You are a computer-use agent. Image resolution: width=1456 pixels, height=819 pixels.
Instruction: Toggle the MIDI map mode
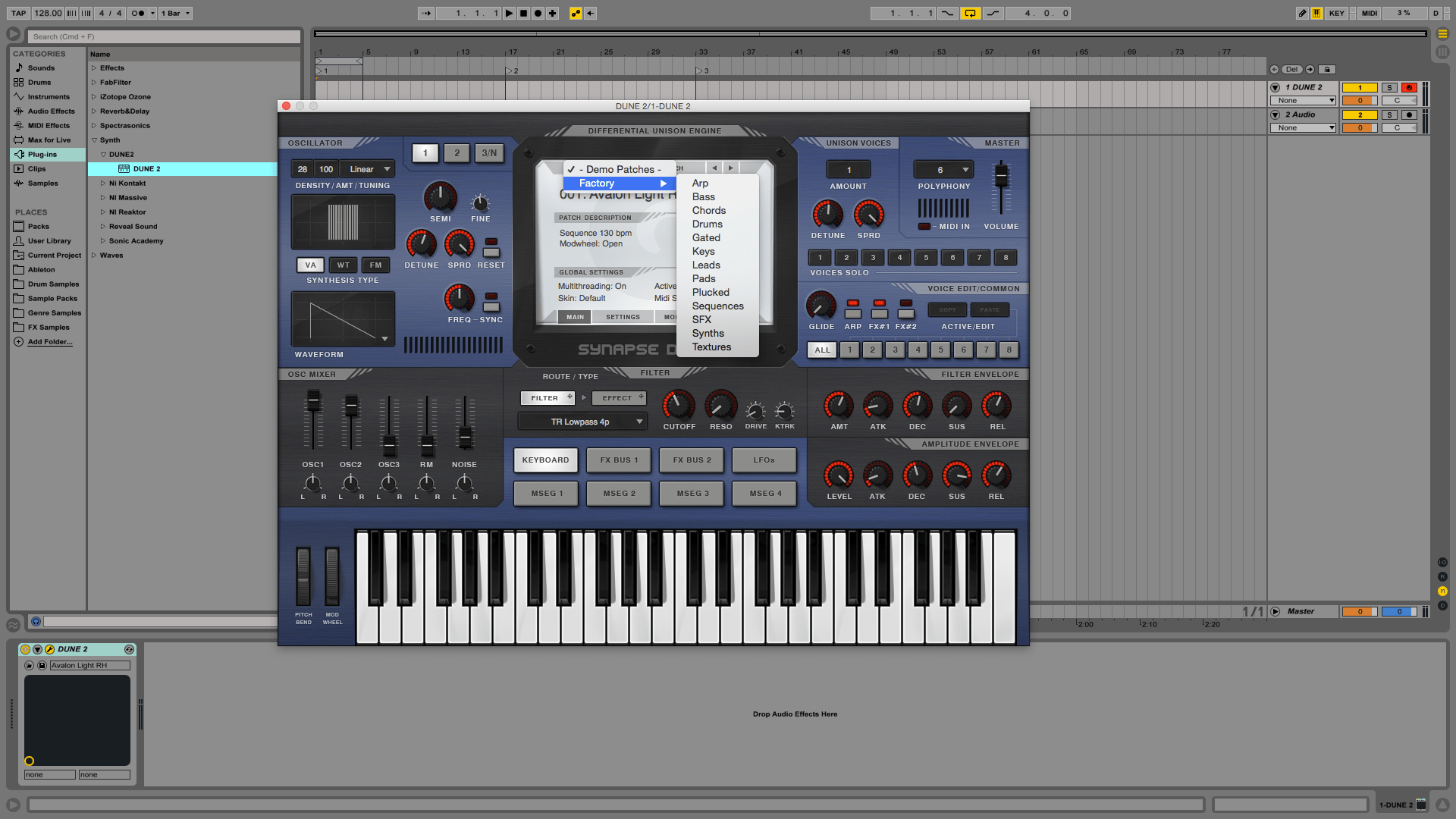(1369, 13)
